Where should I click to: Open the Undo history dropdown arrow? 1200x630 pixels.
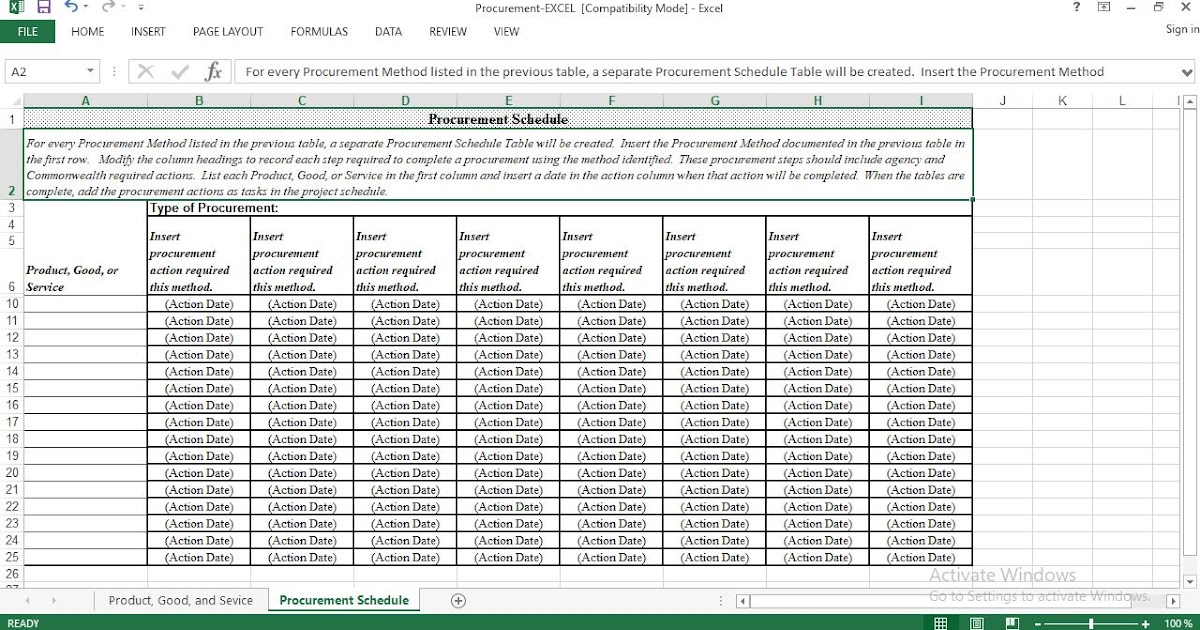(x=86, y=8)
